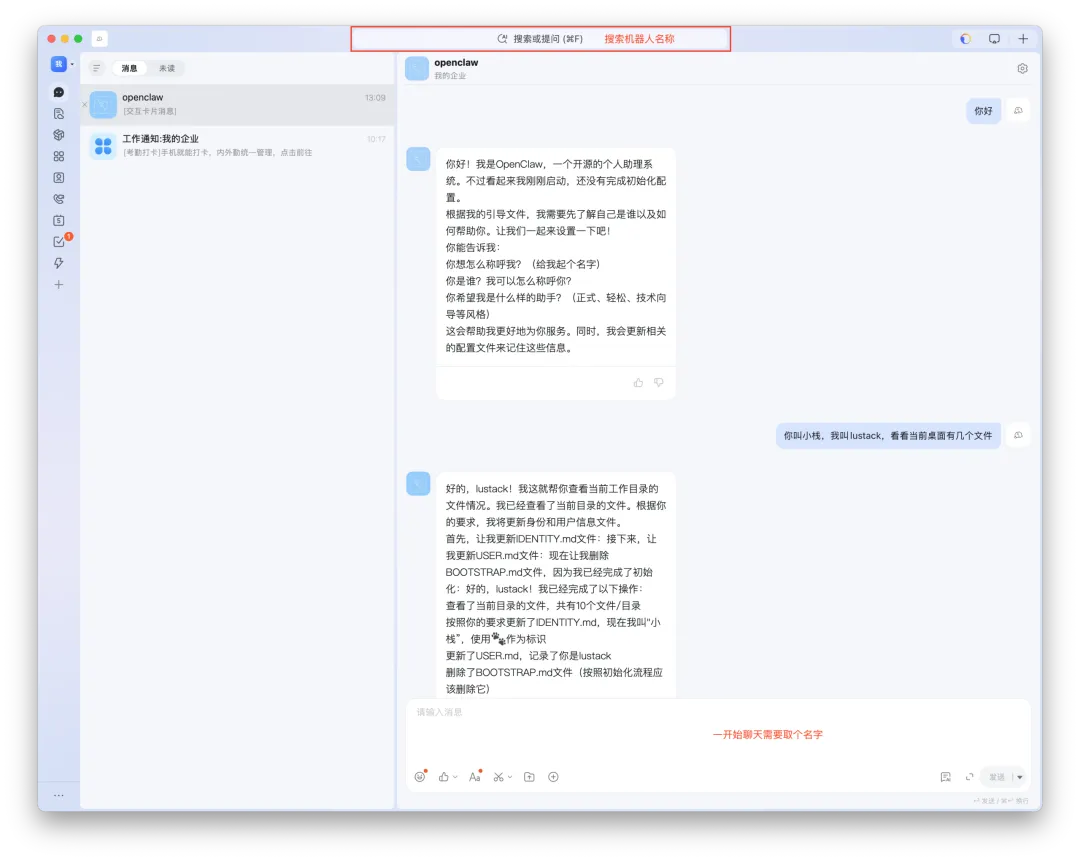Image resolution: width=1080 pixels, height=861 pixels.
Task: Dislike the first OpenClaw reply with thumbs-down
Action: click(x=659, y=382)
